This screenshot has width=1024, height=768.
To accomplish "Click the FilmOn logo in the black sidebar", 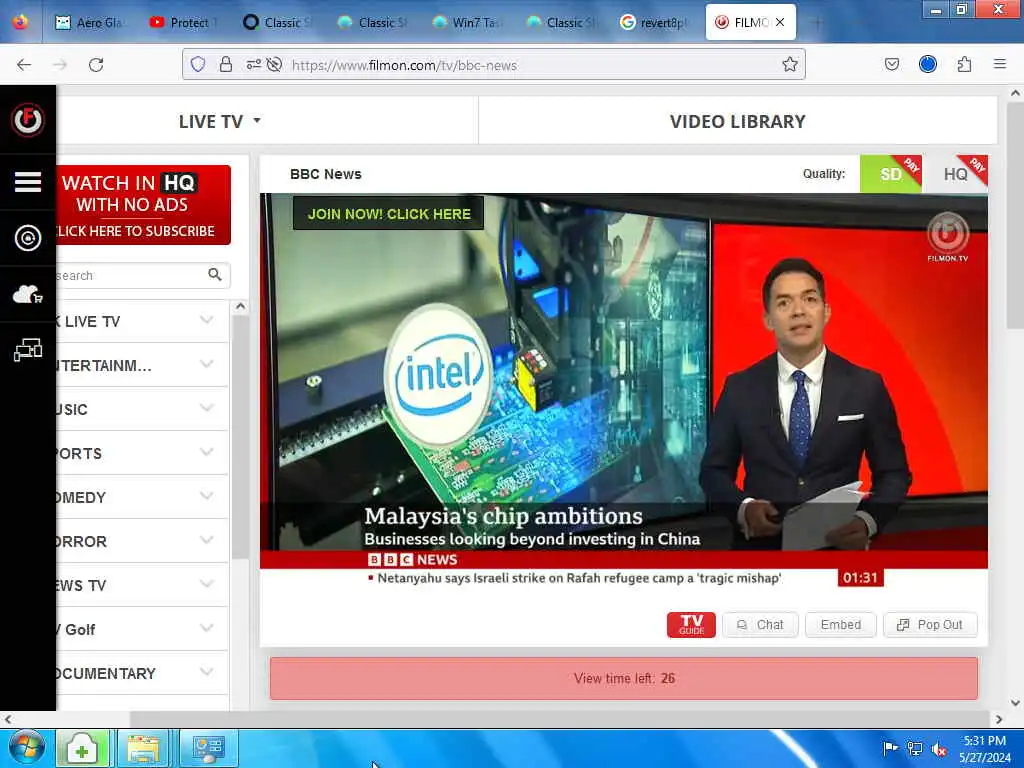I will tap(27, 120).
